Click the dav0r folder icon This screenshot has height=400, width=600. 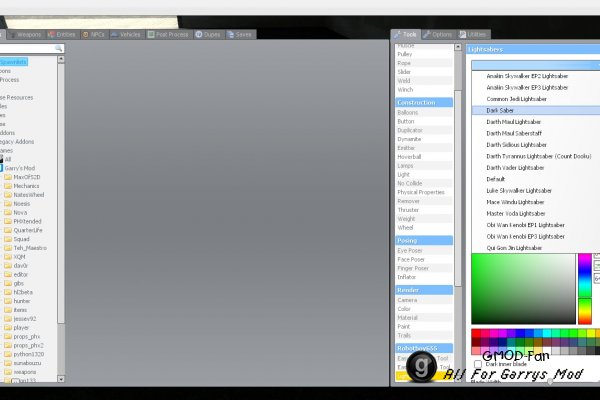point(8,266)
